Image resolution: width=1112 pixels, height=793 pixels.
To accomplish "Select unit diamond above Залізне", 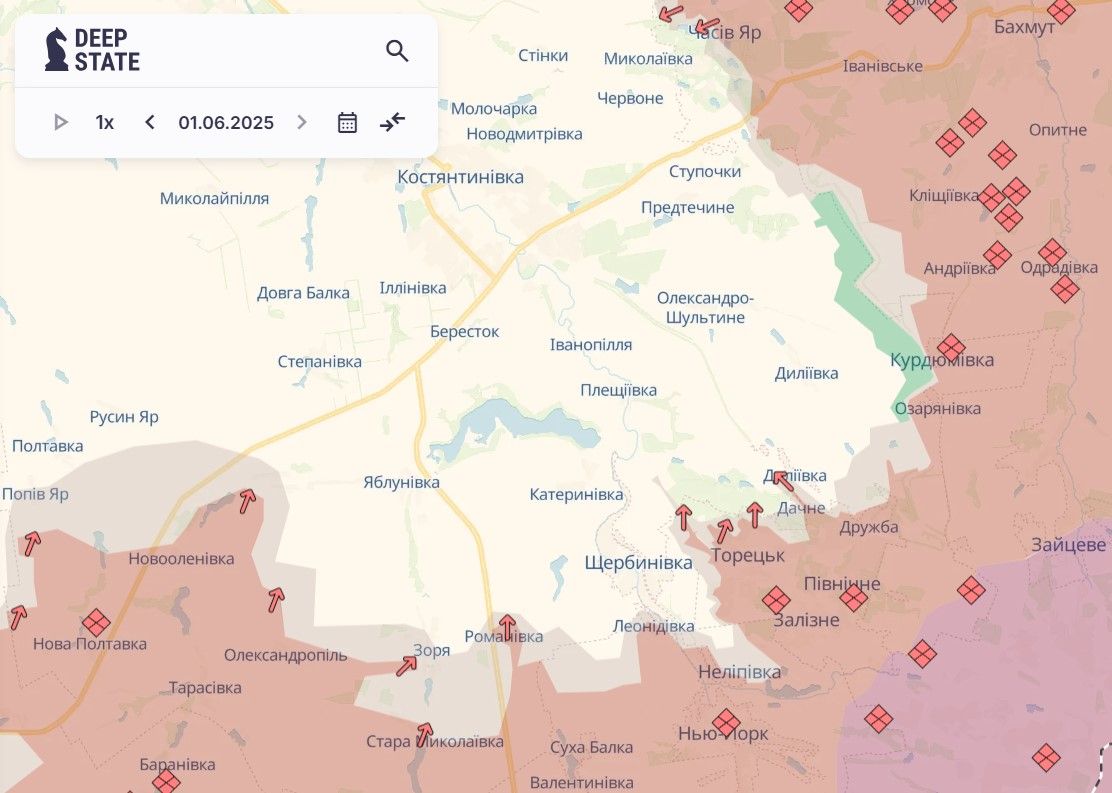I will point(776,600).
